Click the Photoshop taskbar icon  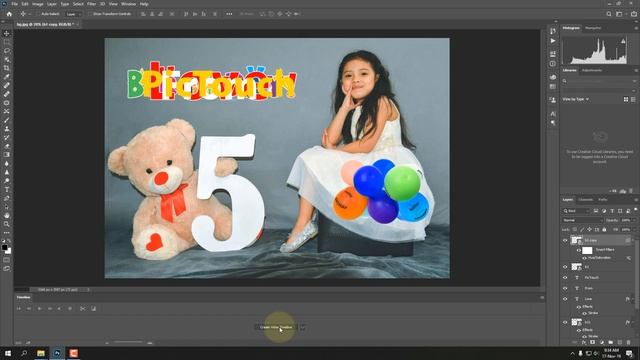click(57, 353)
